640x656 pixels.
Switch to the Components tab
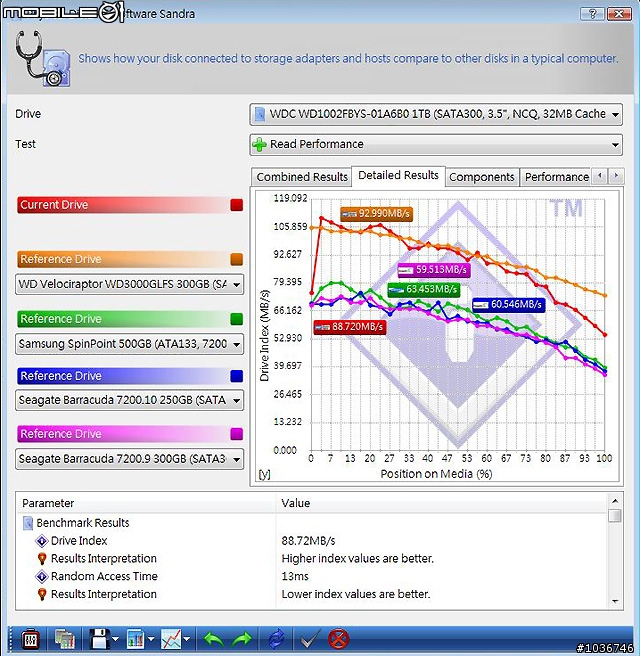482,177
